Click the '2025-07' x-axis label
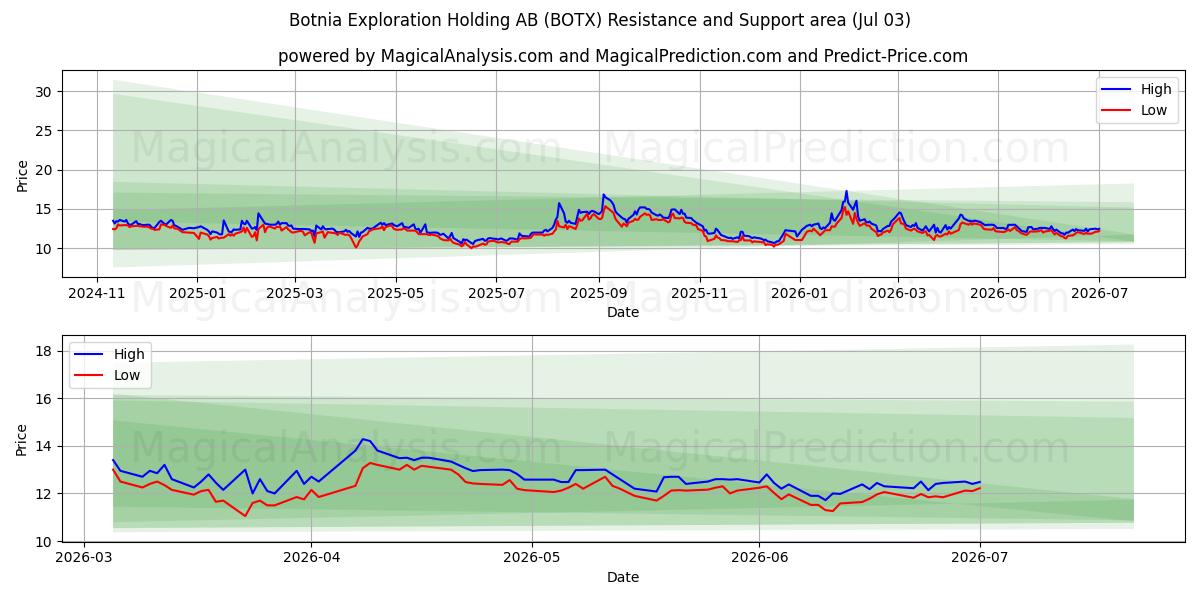The image size is (1200, 600). coord(497,295)
